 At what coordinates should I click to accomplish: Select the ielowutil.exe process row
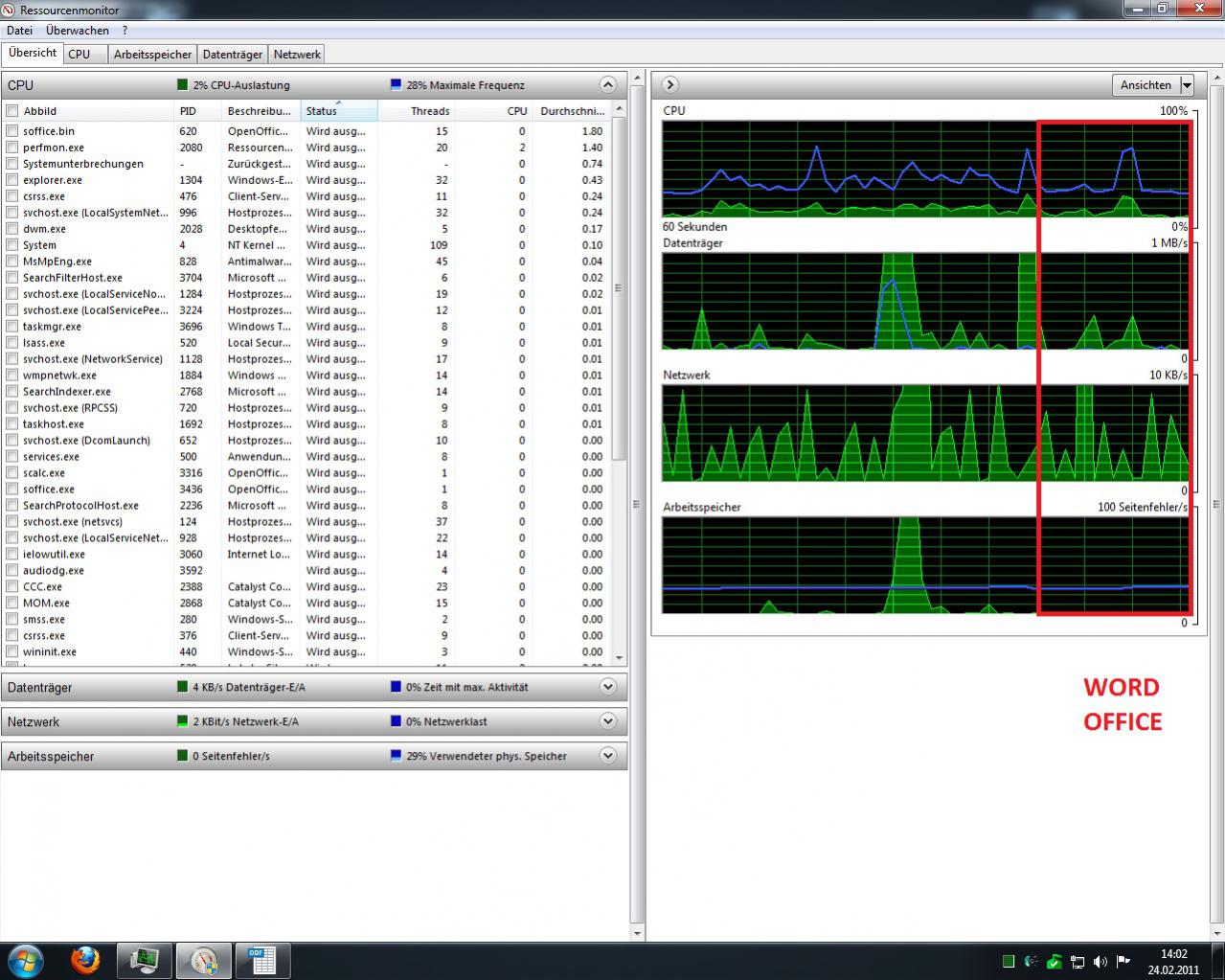[x=305, y=555]
